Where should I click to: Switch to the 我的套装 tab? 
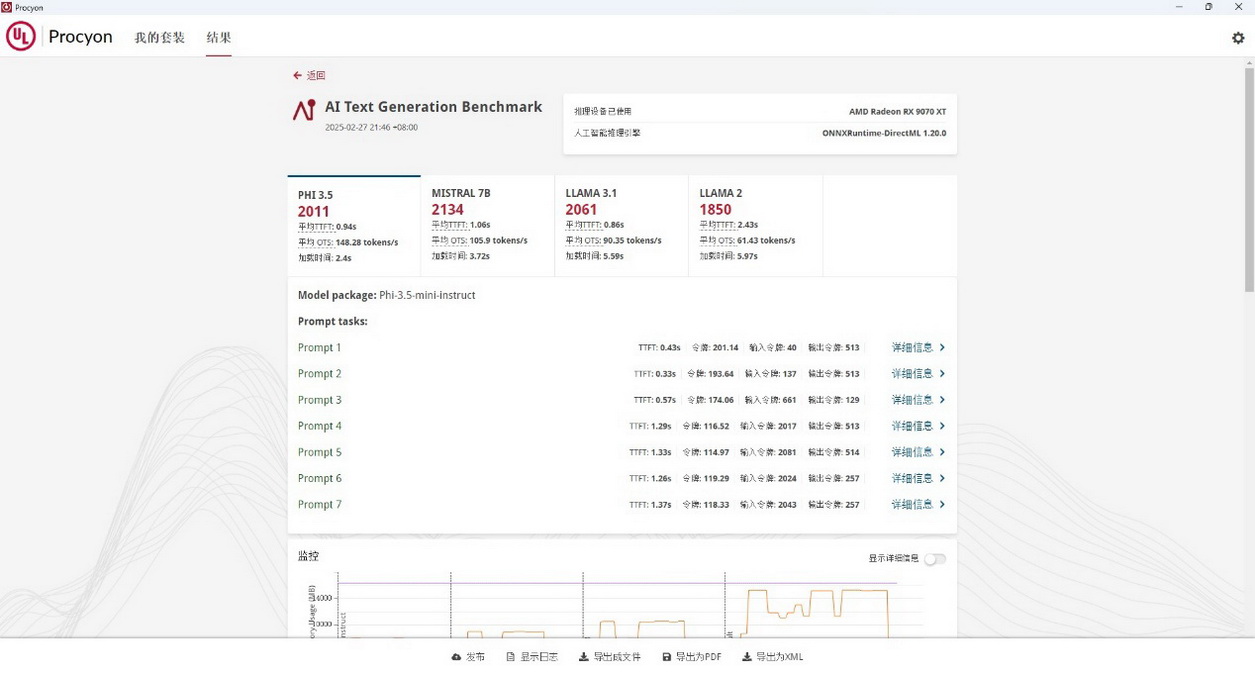160,38
